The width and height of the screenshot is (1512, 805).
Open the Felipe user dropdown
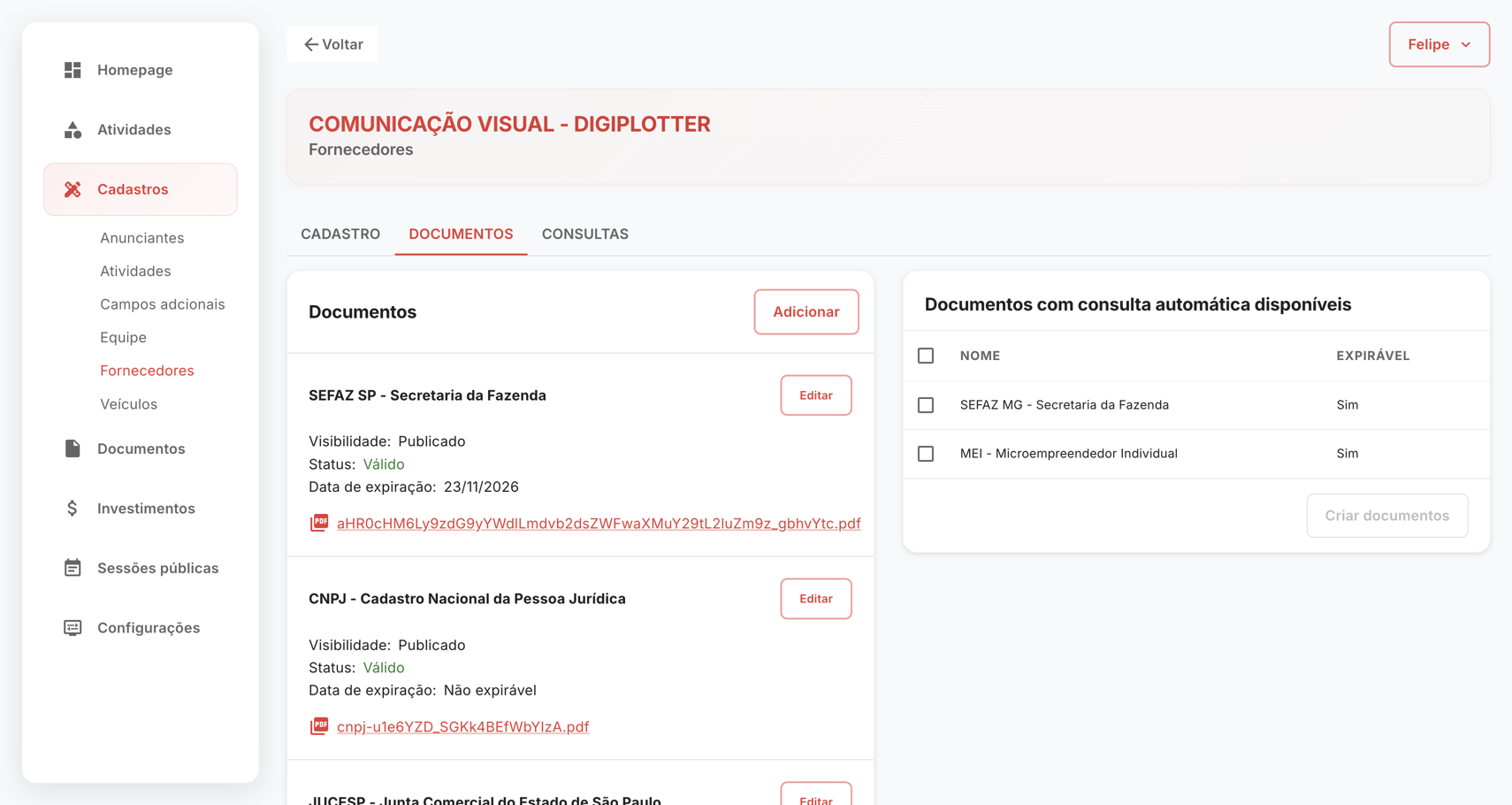1439,44
